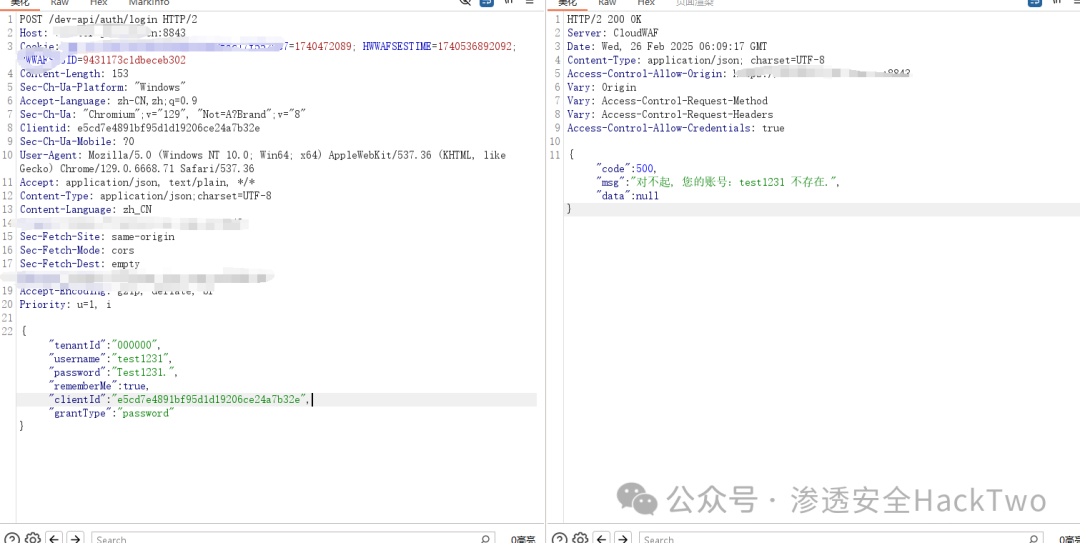Open the request pane help icon
Viewport: 1080px width, 543px height.
coord(12,538)
